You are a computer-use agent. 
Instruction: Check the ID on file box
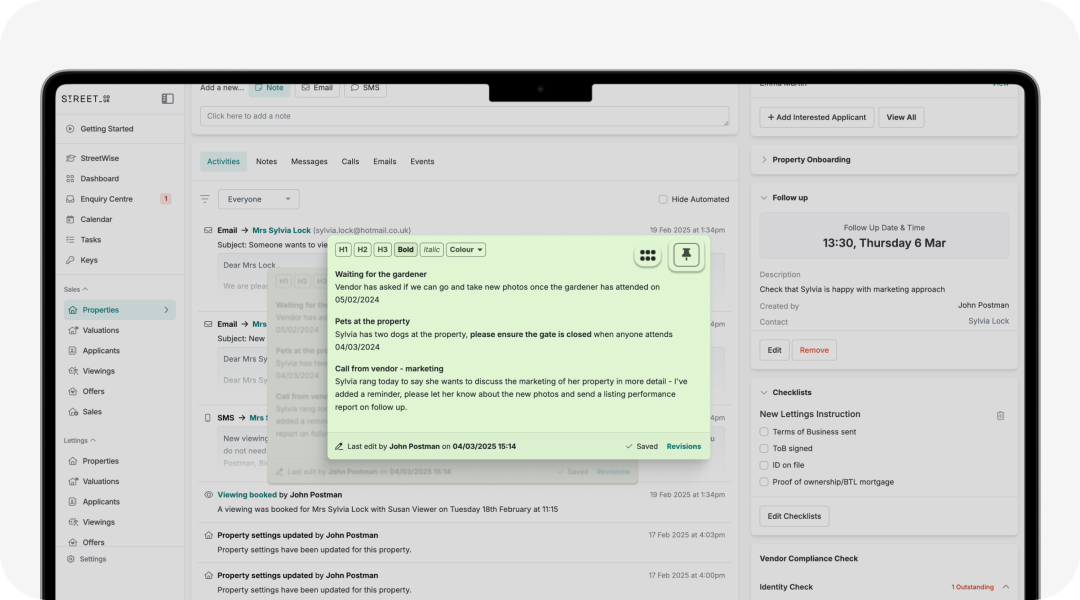764,466
